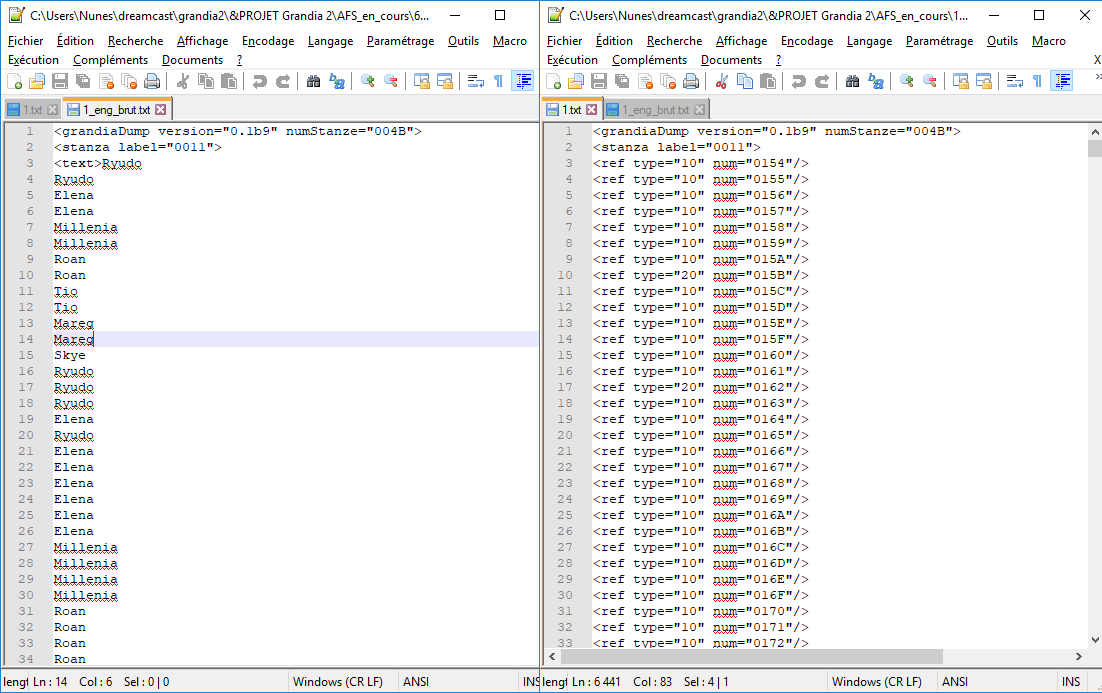Click Open file icon in right window

click(x=576, y=82)
